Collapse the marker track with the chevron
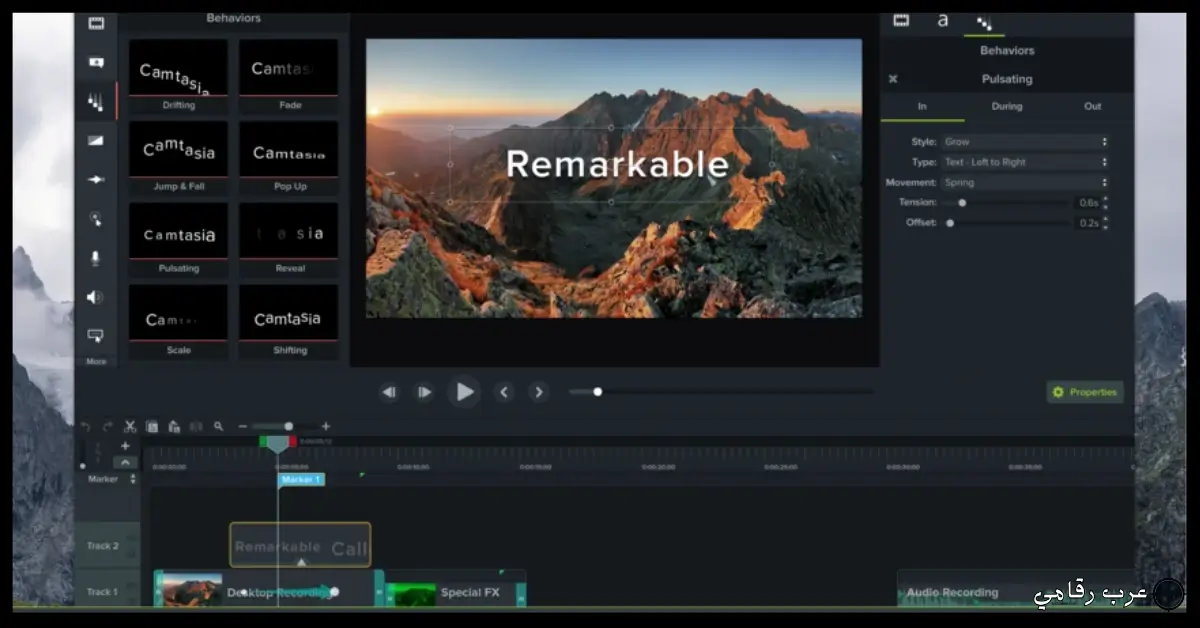 pos(125,463)
